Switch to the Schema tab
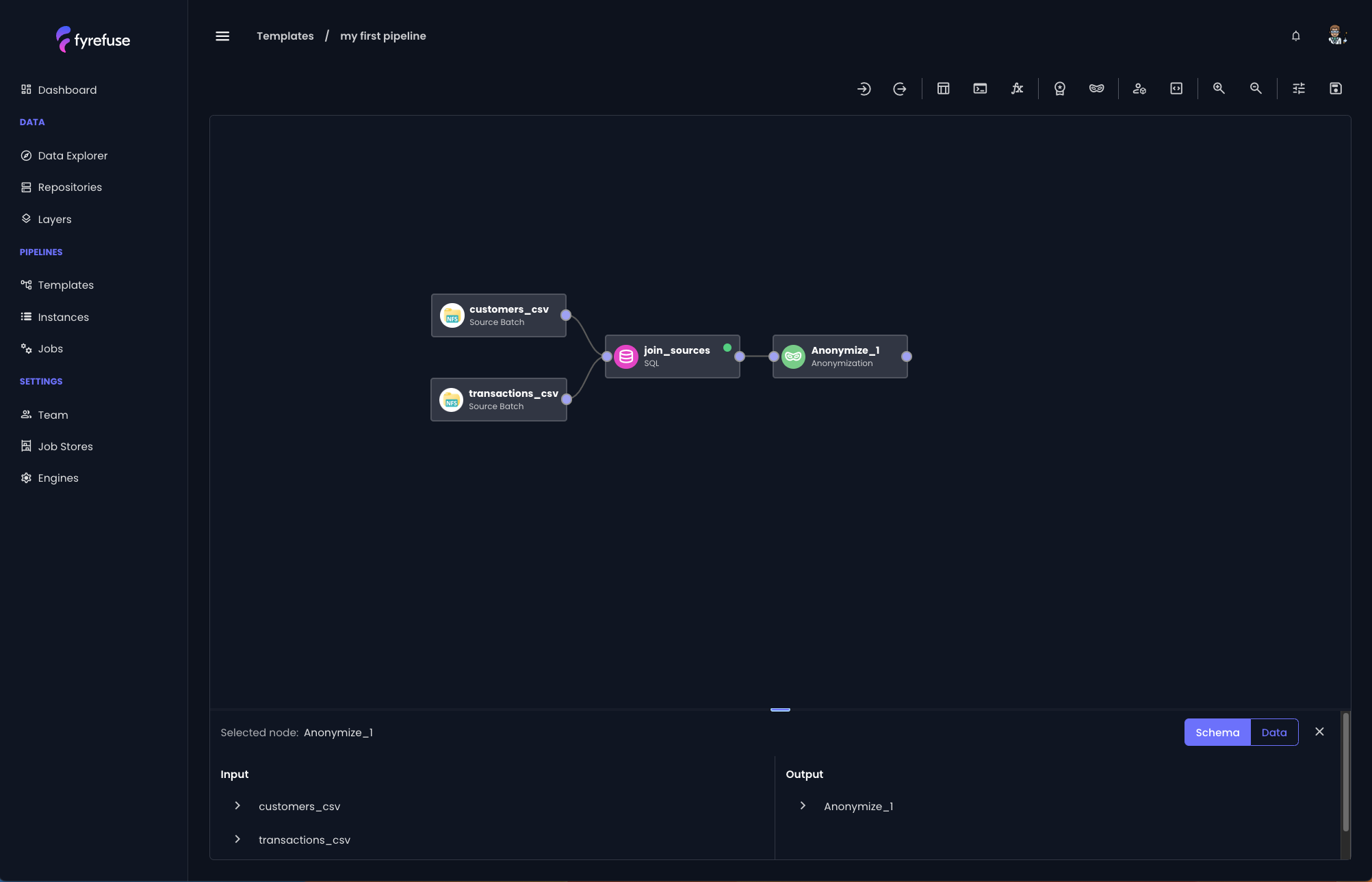Viewport: 1372px width, 882px height. 1217,732
